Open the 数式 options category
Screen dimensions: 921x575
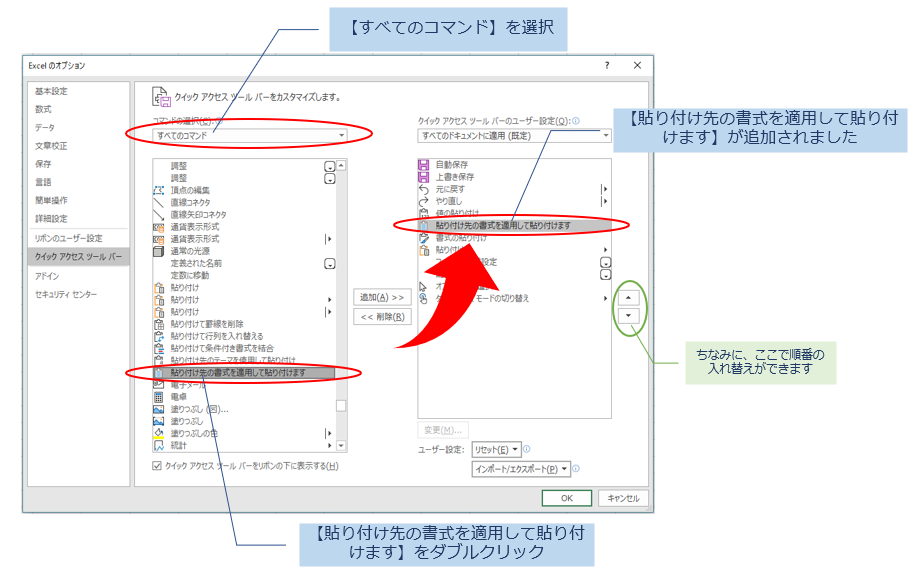44,109
